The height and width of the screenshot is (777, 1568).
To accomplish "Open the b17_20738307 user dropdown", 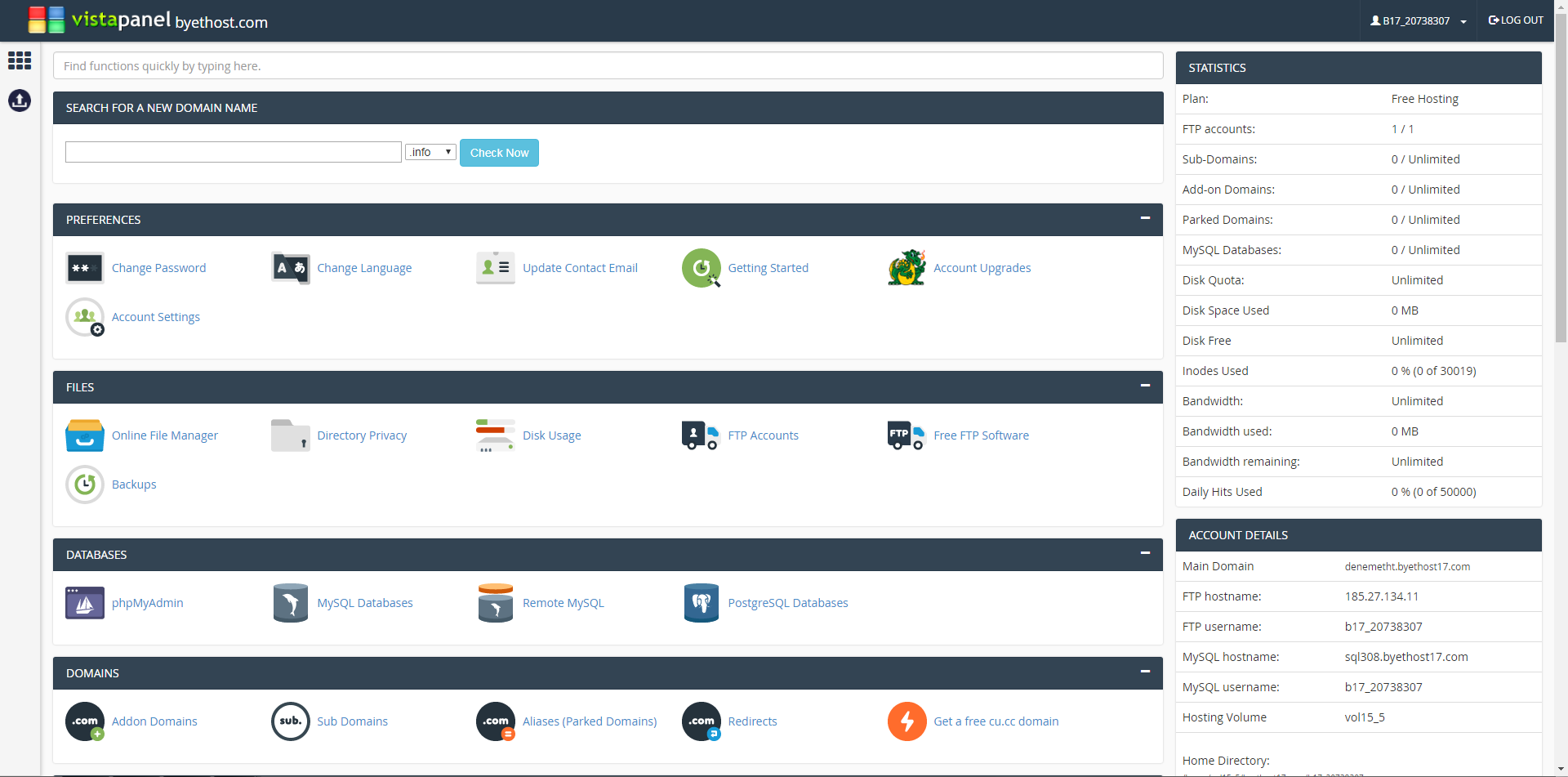I will point(1419,20).
